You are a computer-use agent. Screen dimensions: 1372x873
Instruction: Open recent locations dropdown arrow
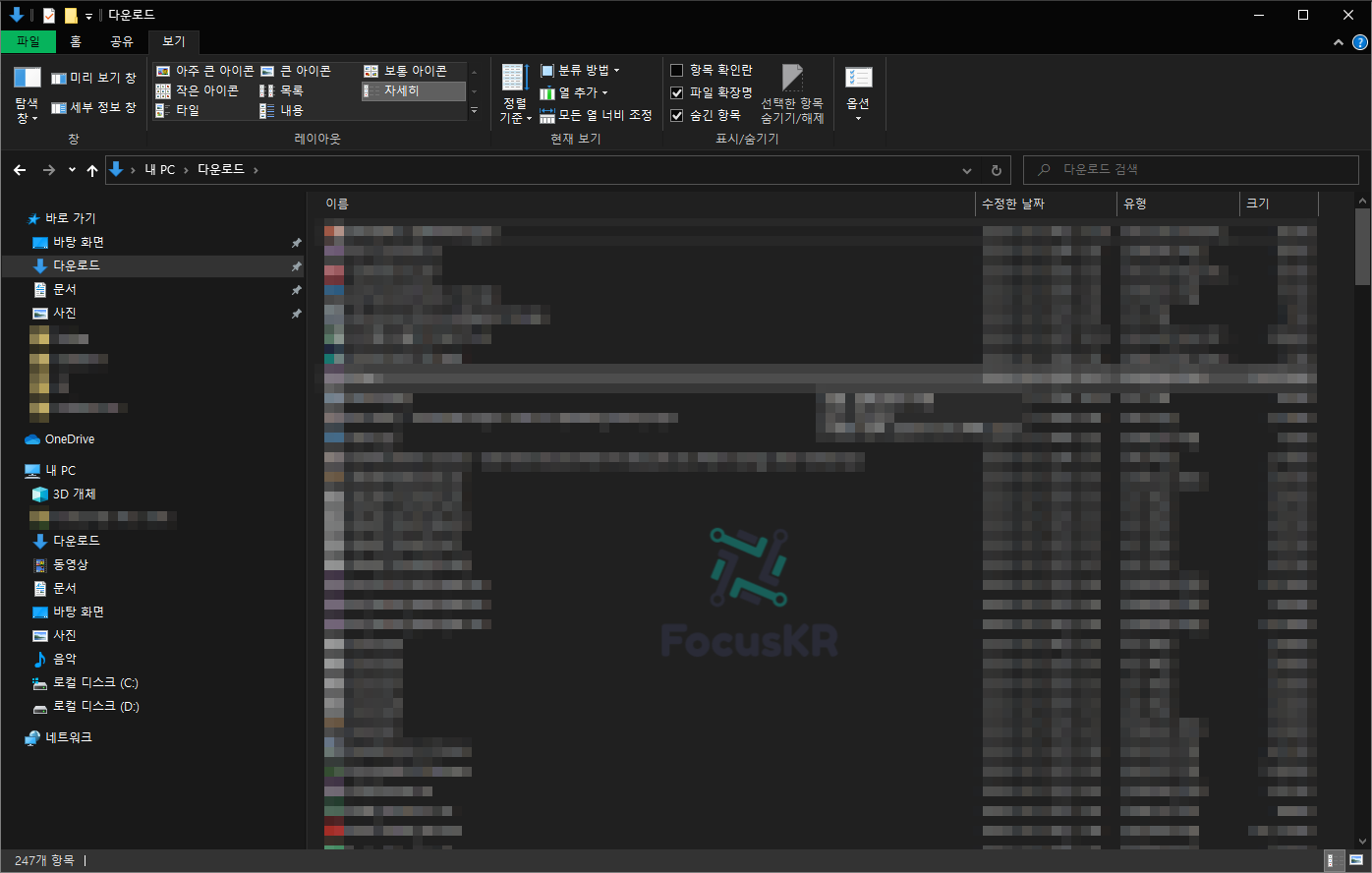click(72, 170)
